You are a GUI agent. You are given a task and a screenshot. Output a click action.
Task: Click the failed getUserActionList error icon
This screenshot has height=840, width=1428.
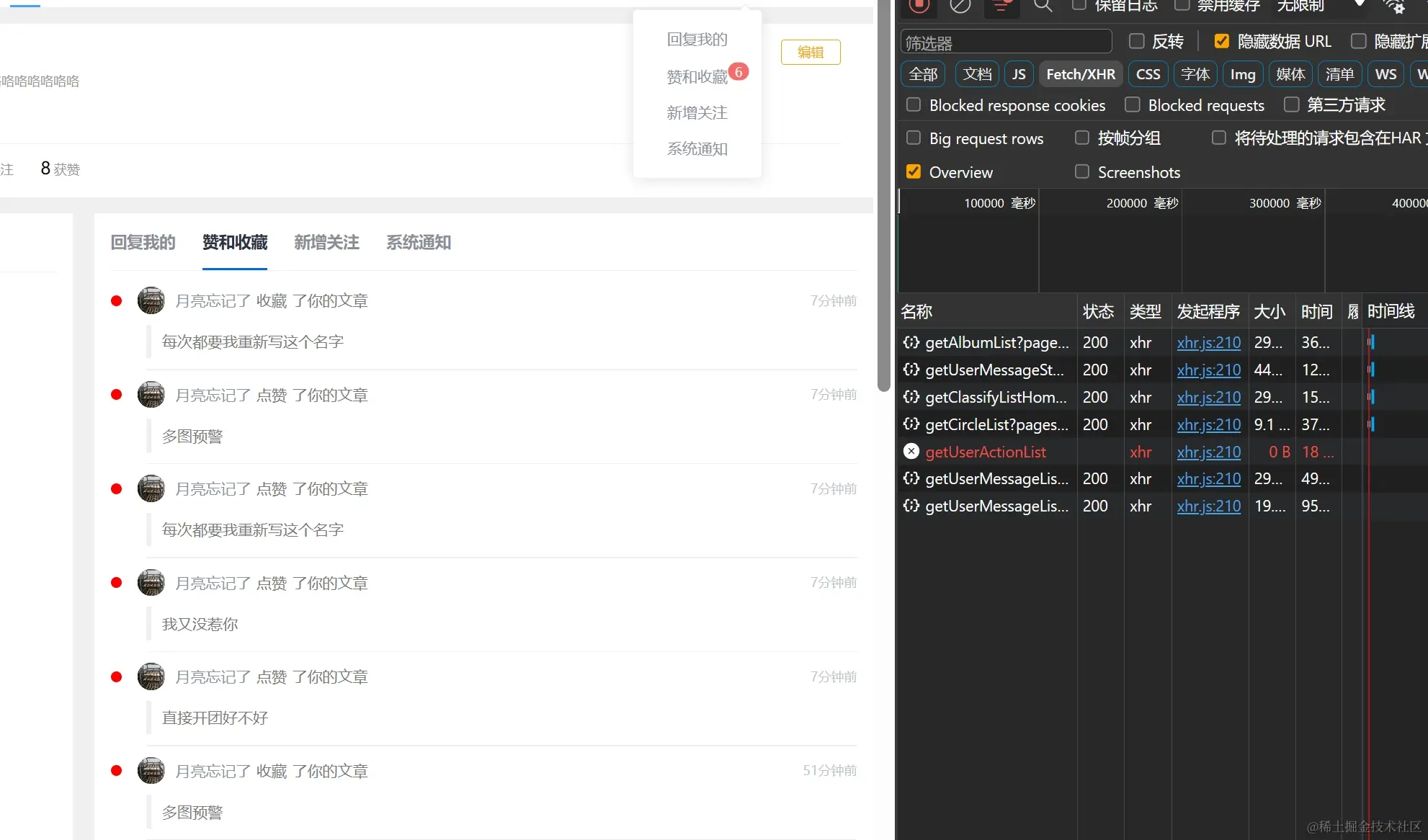[911, 452]
